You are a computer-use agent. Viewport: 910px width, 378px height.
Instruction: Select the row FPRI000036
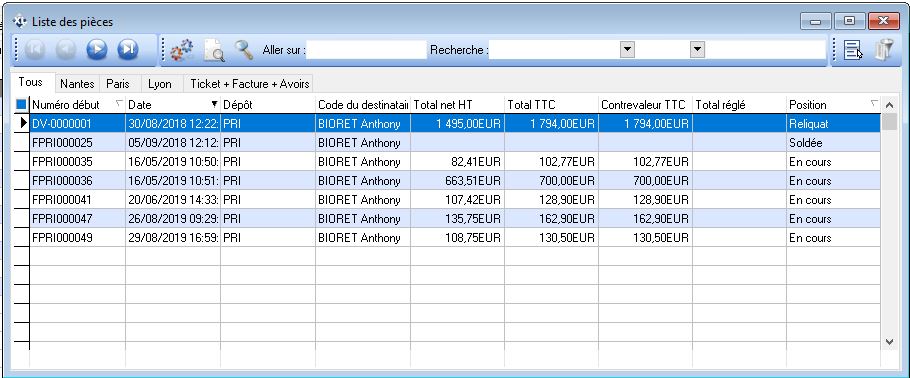pyautogui.click(x=455, y=181)
